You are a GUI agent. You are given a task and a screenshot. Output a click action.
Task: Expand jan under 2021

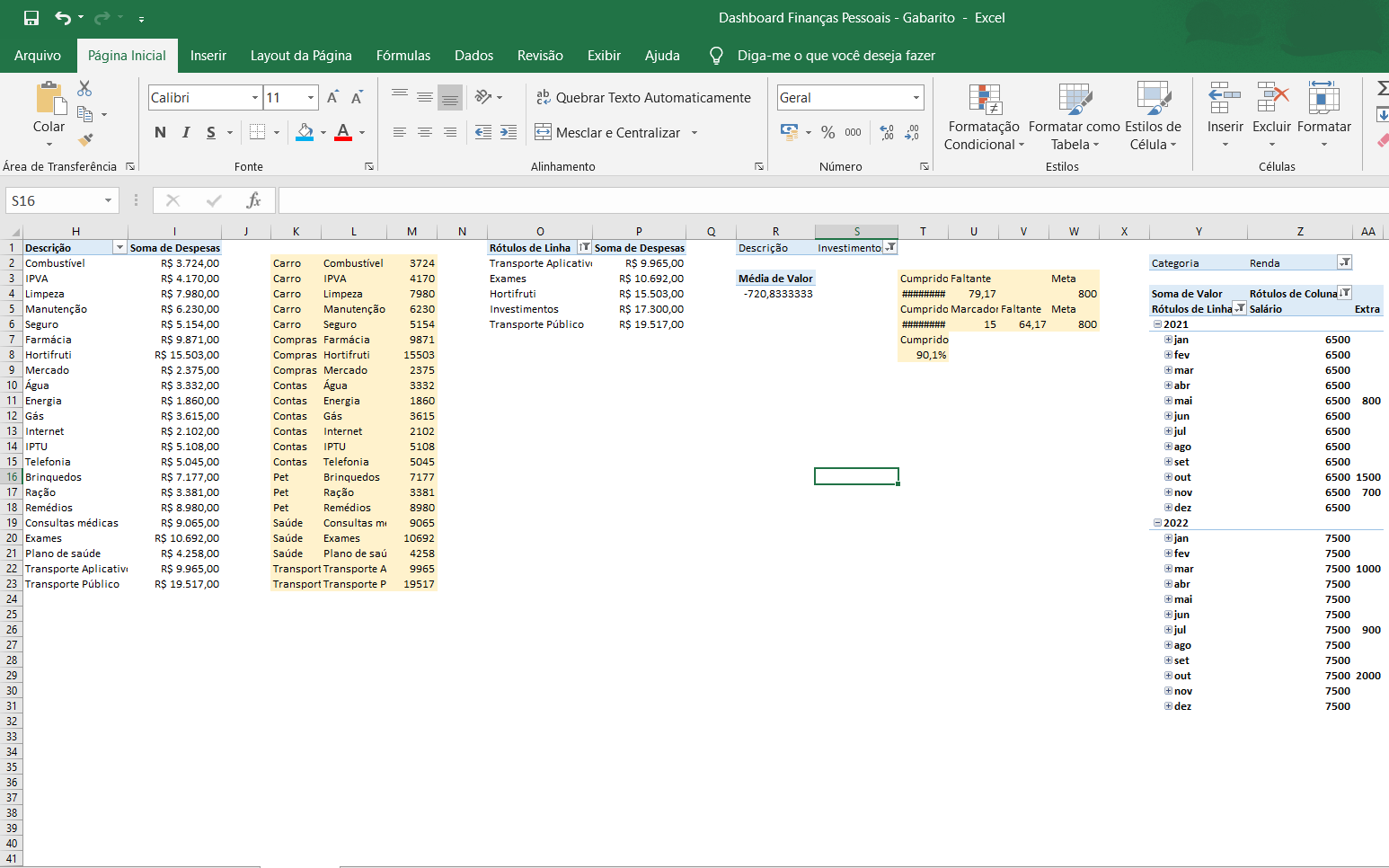pos(1168,340)
